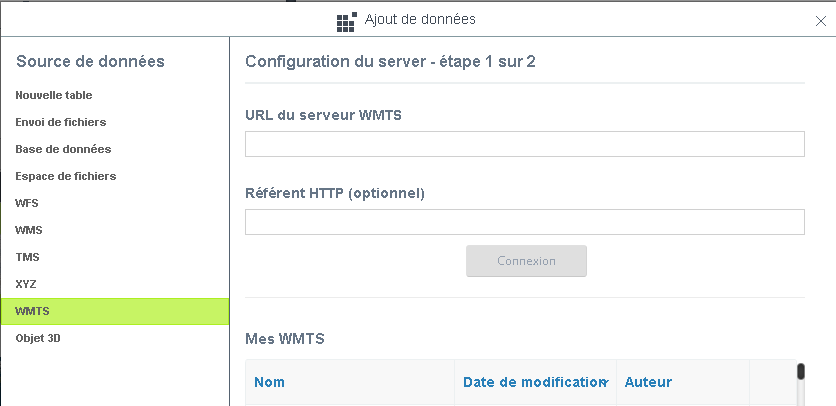Select Espace de fichiers option
836x406 pixels.
[66, 176]
